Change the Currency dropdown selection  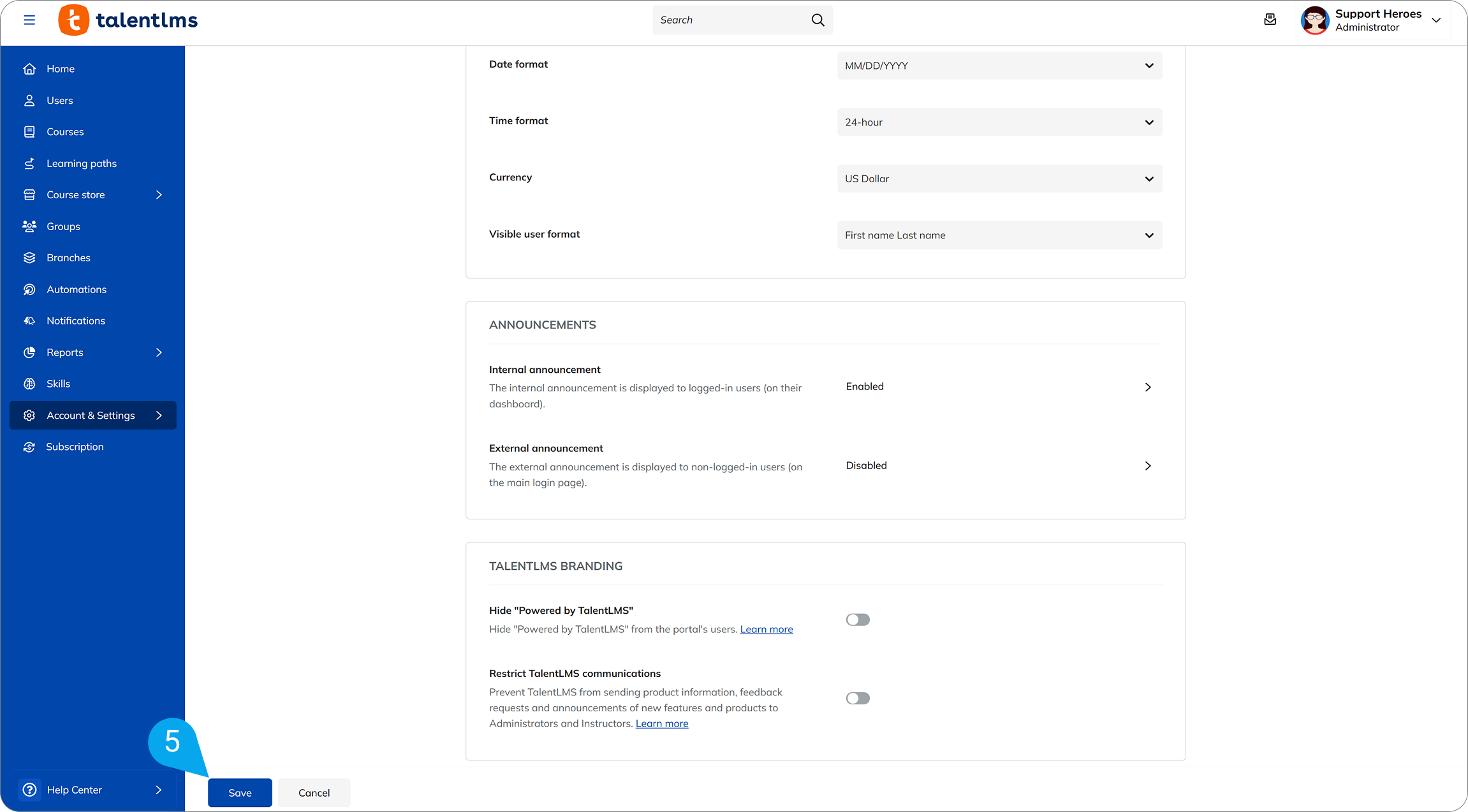click(x=999, y=178)
